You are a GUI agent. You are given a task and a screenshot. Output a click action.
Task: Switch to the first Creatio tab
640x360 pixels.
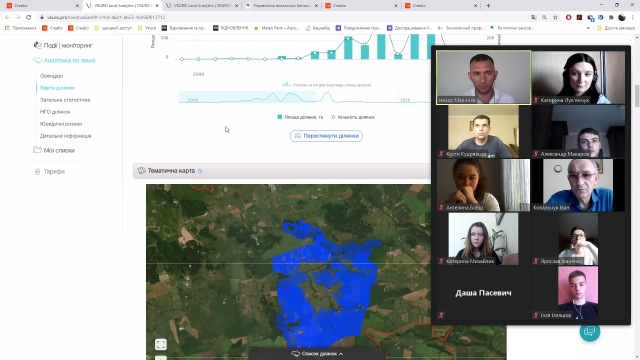pos(42,6)
